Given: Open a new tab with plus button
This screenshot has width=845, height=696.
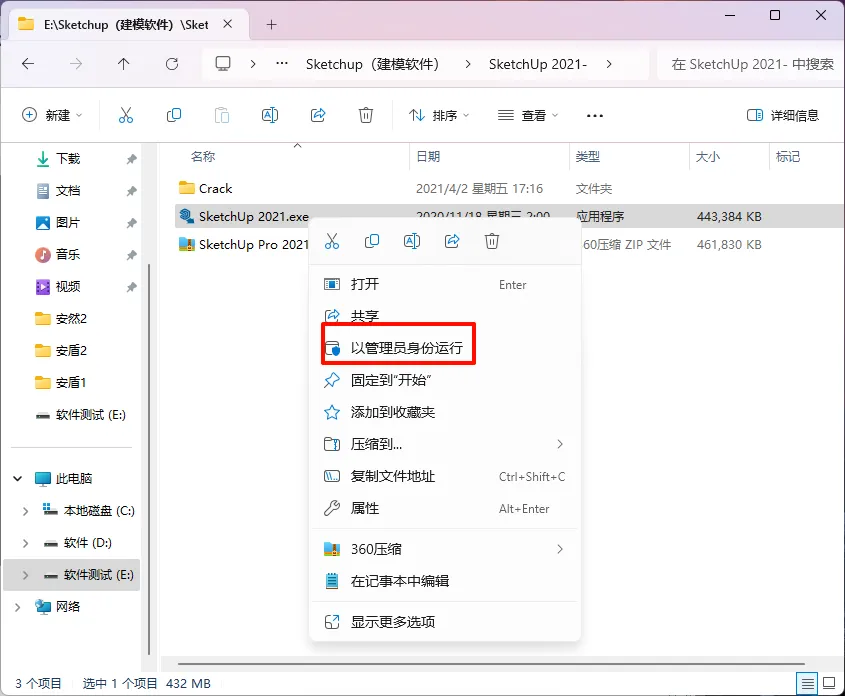Looking at the screenshot, I should coord(272,24).
